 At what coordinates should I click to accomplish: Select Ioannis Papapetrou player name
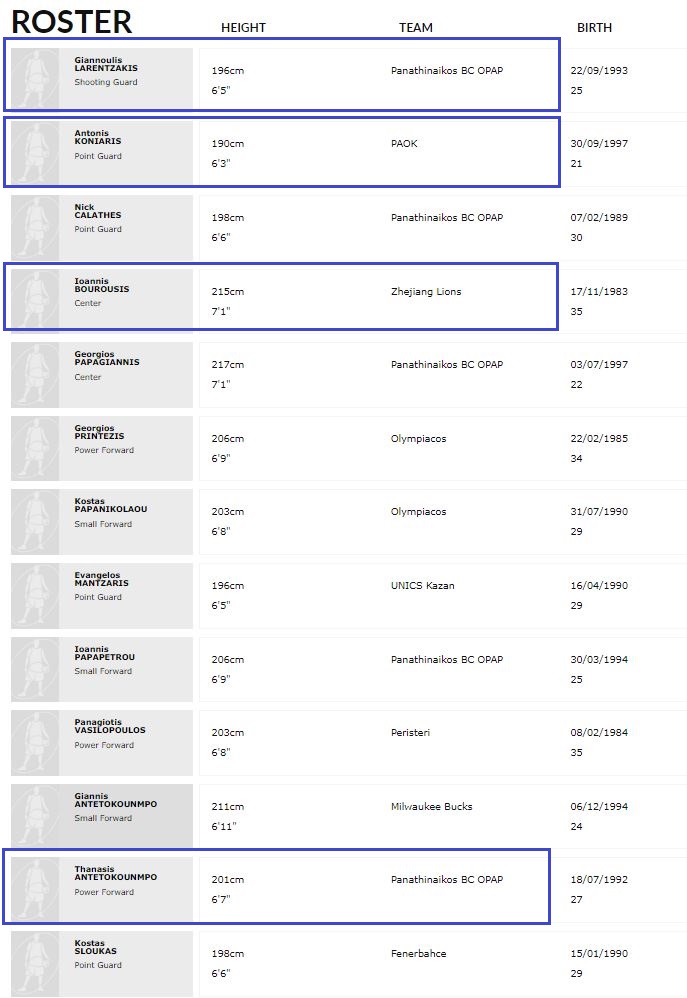tap(104, 653)
